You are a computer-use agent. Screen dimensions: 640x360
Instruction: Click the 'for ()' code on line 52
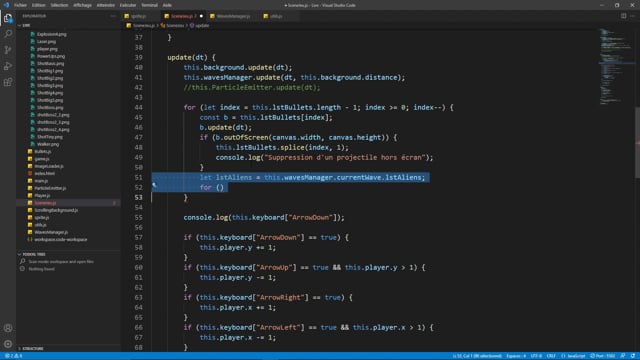pos(211,187)
